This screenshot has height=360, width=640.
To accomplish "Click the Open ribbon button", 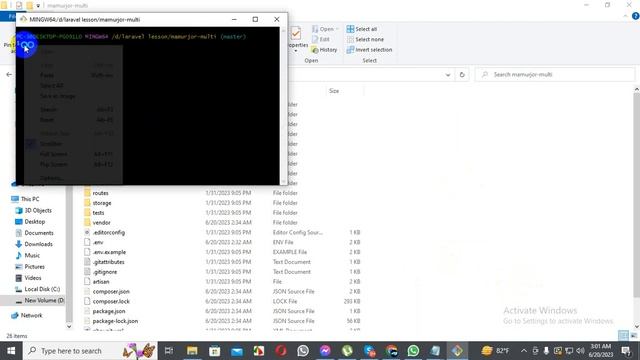I will click(323, 29).
